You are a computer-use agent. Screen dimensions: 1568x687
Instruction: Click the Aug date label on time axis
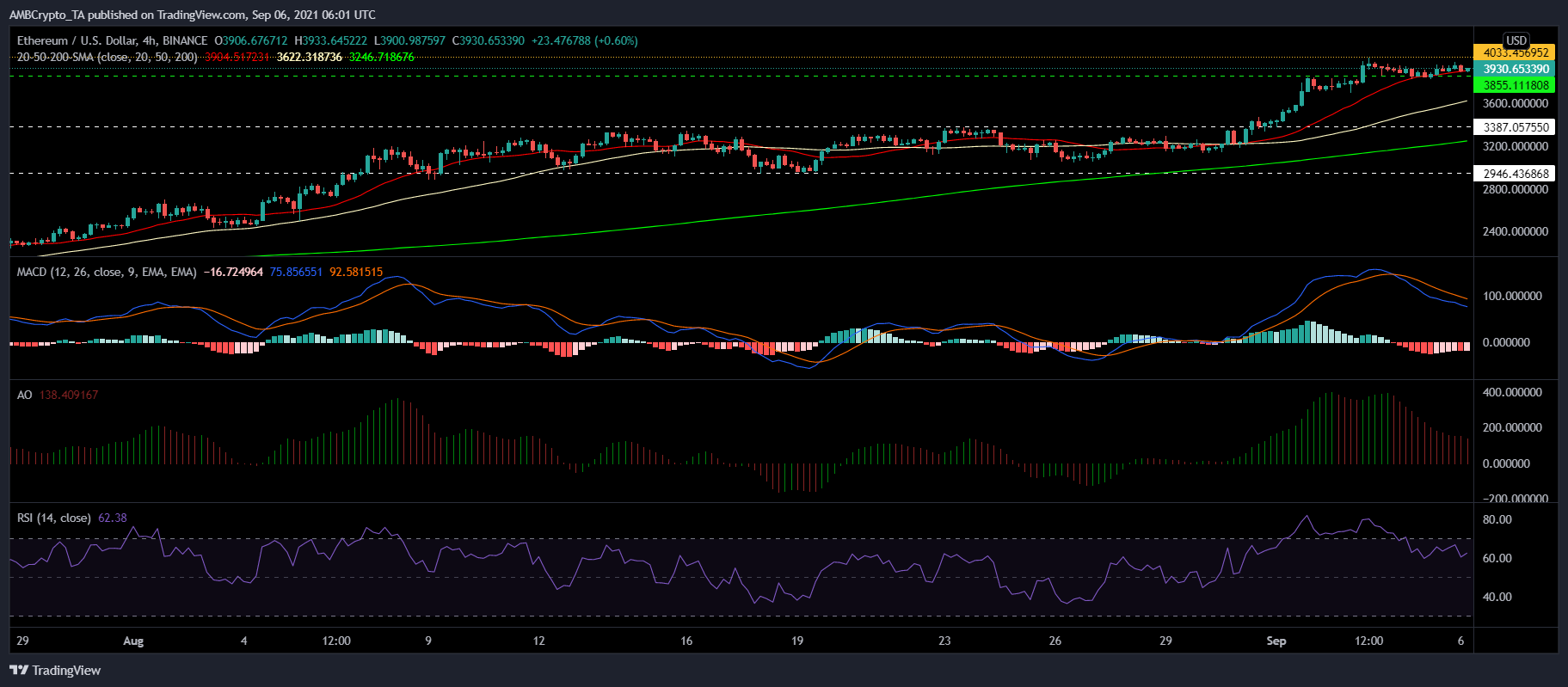point(133,641)
